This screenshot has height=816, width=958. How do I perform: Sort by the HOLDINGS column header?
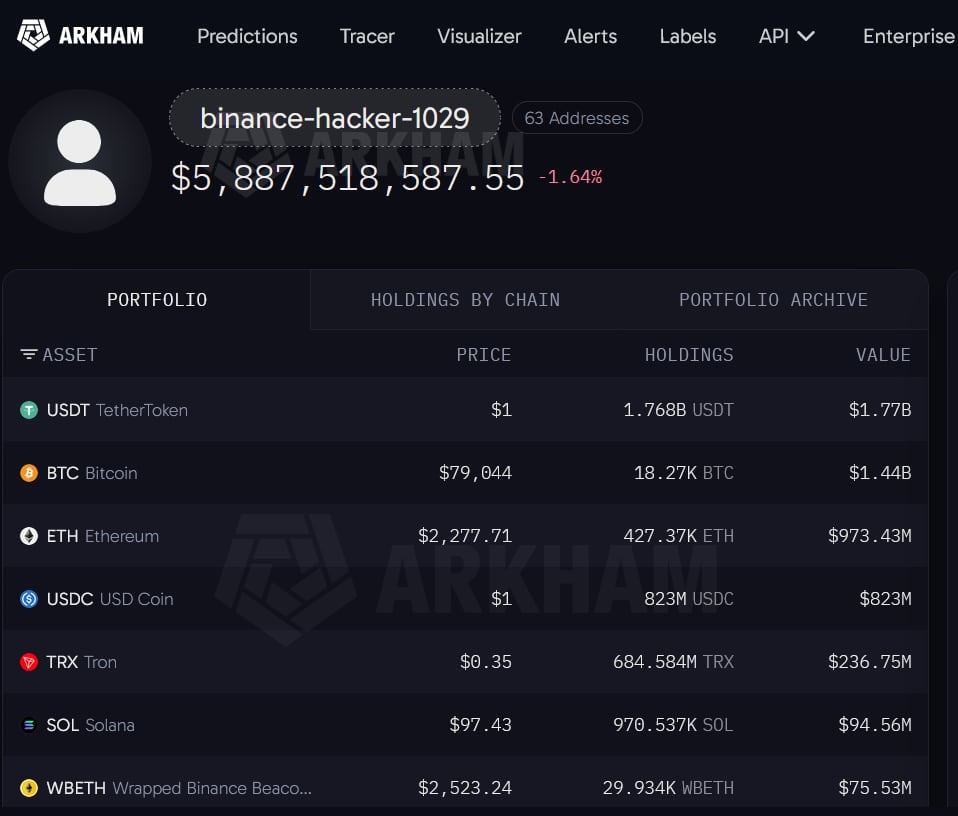(689, 354)
